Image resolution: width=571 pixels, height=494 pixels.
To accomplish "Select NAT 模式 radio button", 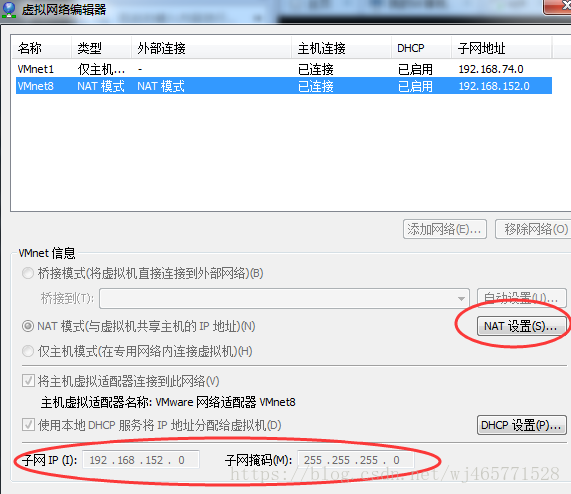I will point(28,326).
